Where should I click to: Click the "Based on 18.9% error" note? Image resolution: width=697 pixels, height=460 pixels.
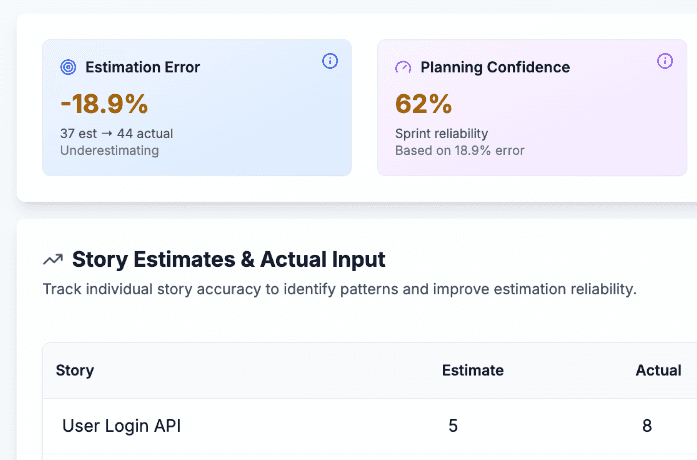coord(460,151)
